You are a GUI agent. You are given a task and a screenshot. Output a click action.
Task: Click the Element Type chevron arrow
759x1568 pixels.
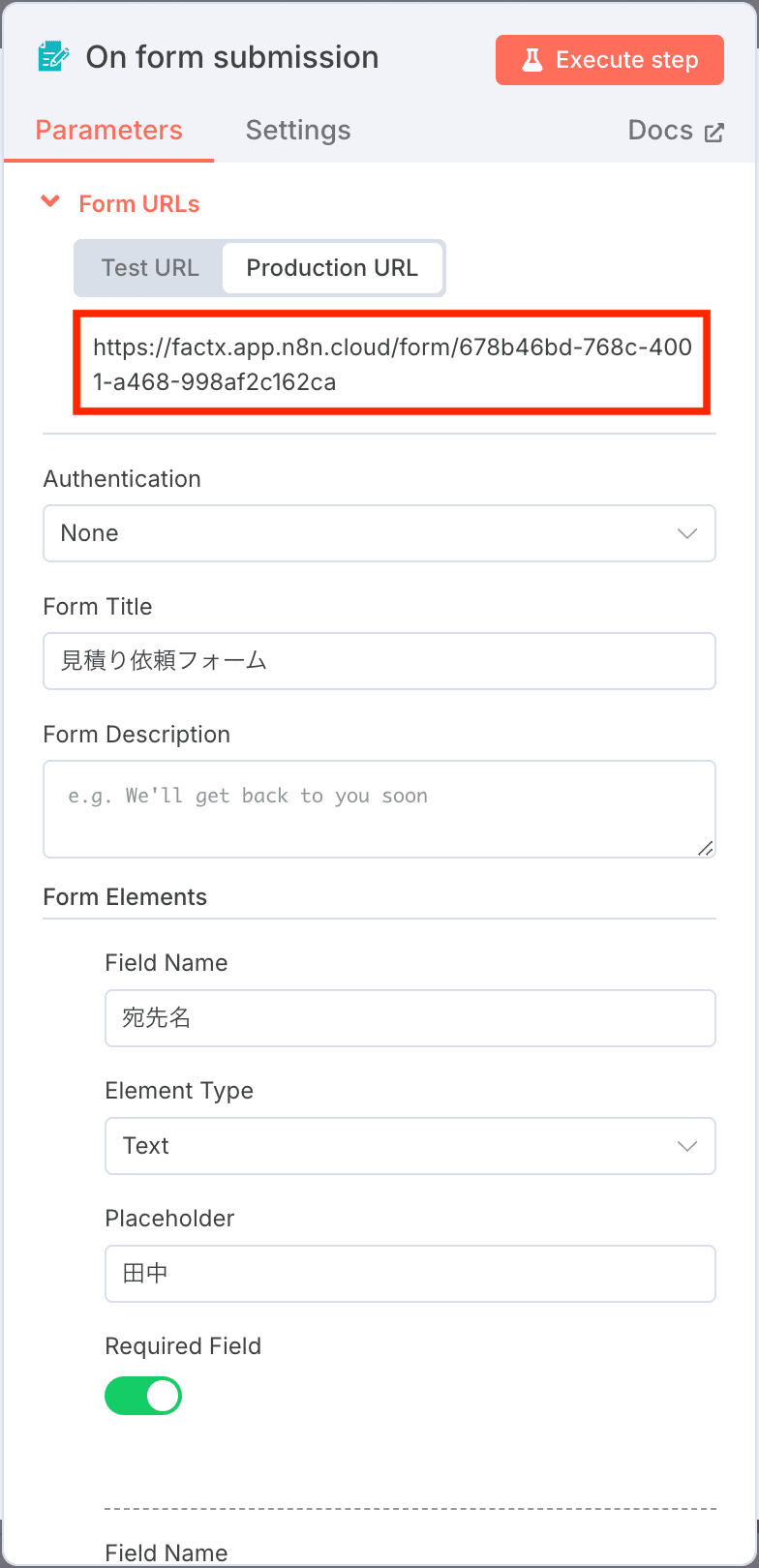[687, 1146]
